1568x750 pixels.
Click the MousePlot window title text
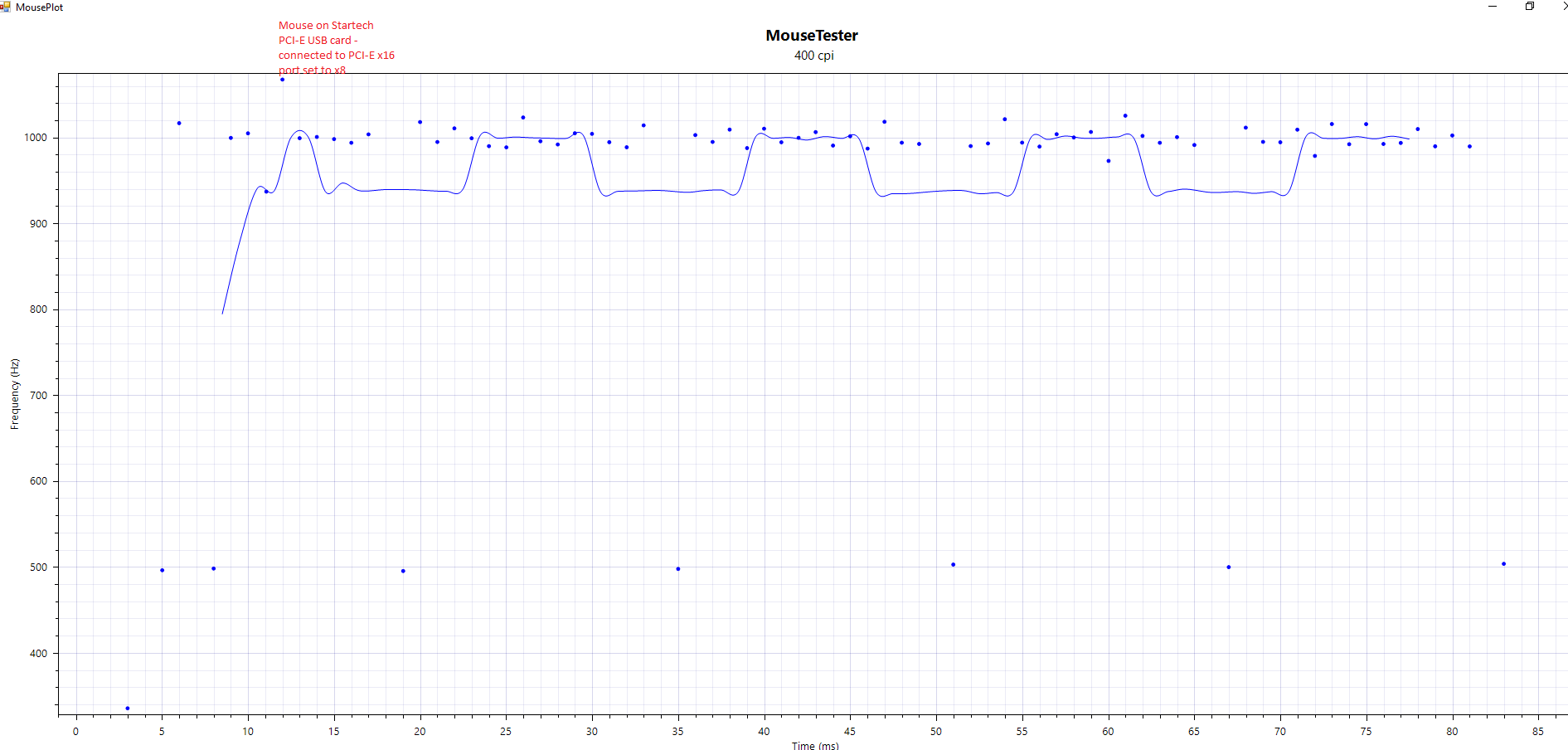tap(39, 7)
